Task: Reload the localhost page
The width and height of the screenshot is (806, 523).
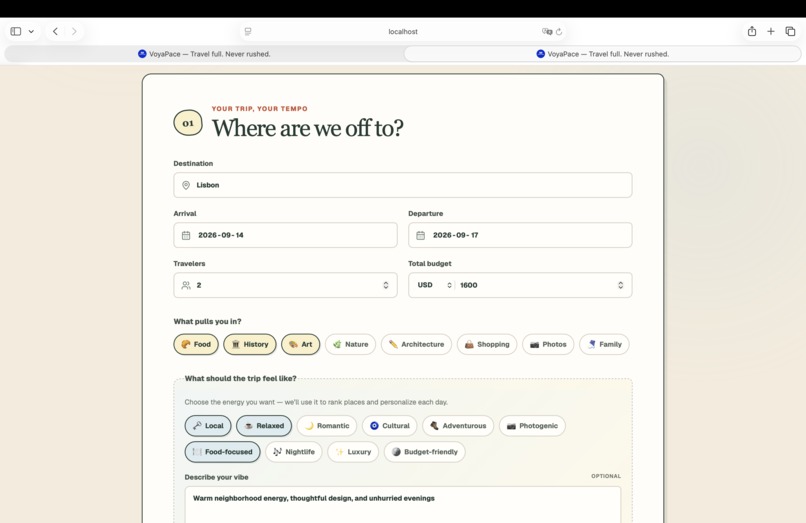Action: [559, 31]
